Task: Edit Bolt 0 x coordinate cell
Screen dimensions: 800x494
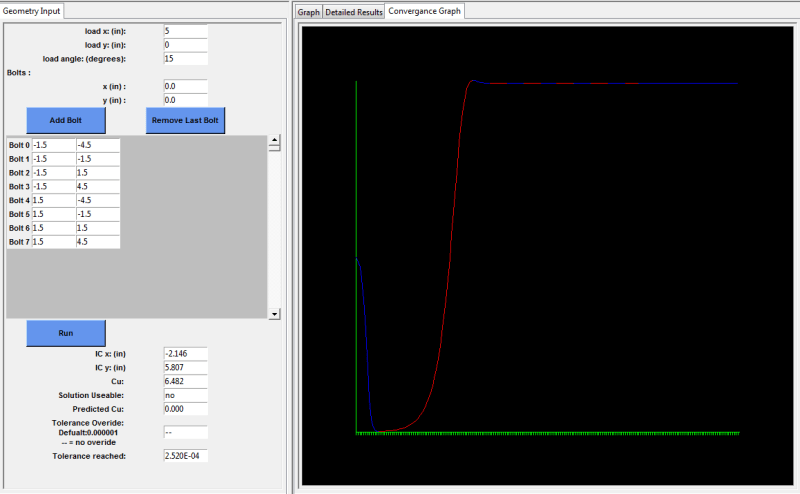Action: click(54, 145)
